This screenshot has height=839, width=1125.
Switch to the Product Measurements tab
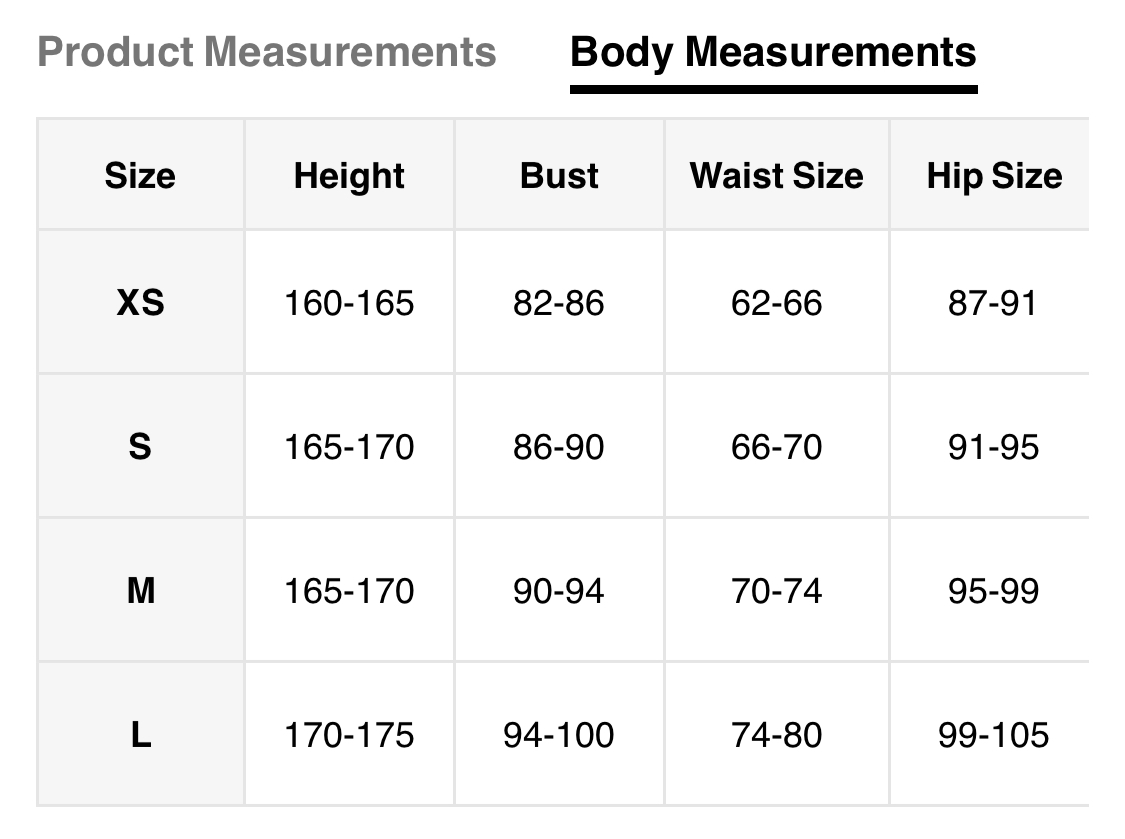click(266, 52)
